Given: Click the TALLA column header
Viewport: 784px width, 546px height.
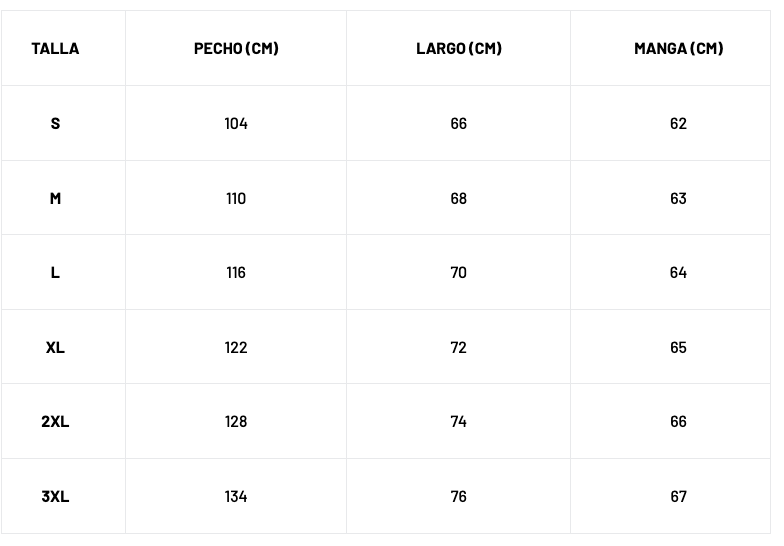Looking at the screenshot, I should point(55,48).
